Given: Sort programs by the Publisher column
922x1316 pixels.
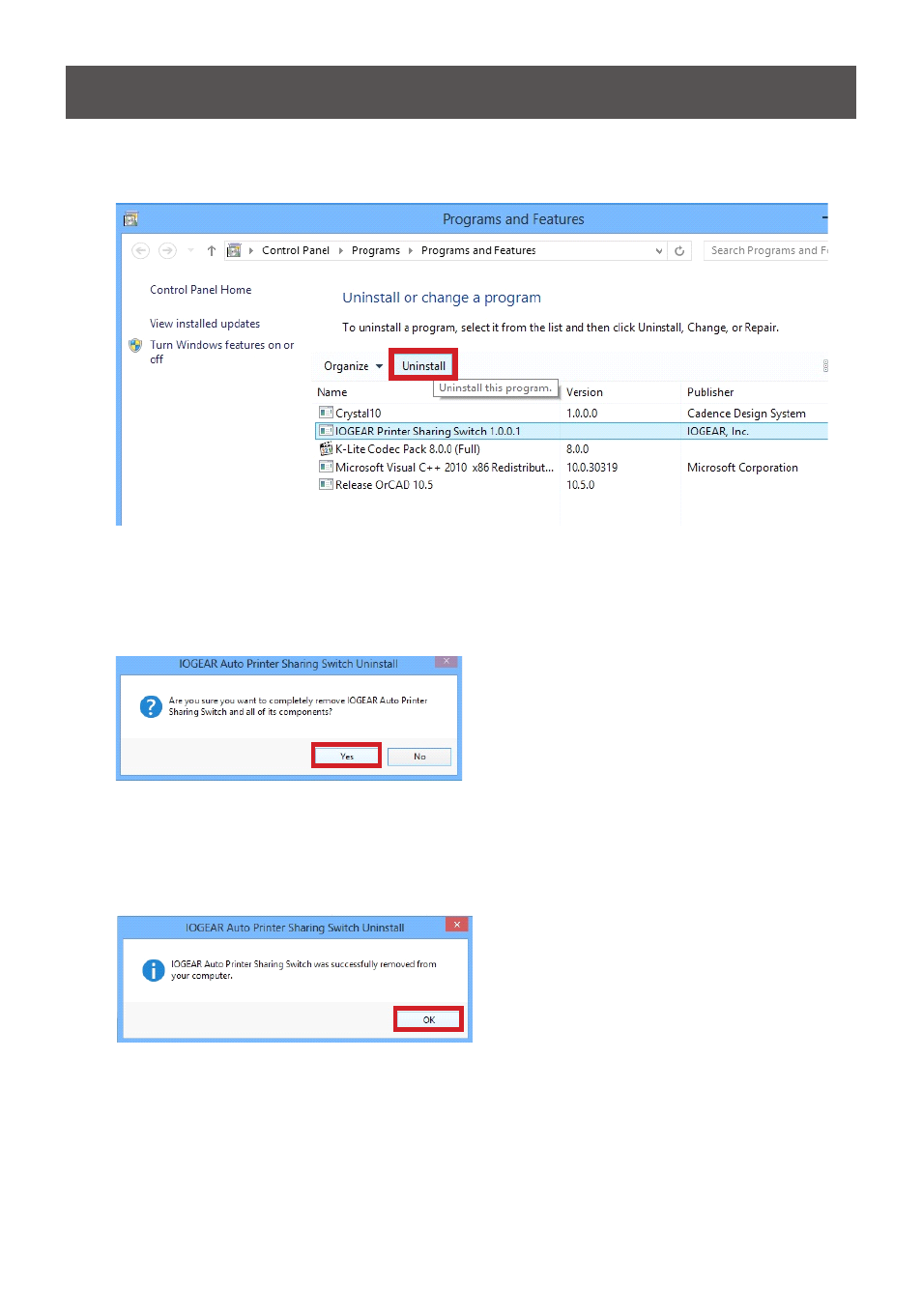Looking at the screenshot, I should [710, 392].
